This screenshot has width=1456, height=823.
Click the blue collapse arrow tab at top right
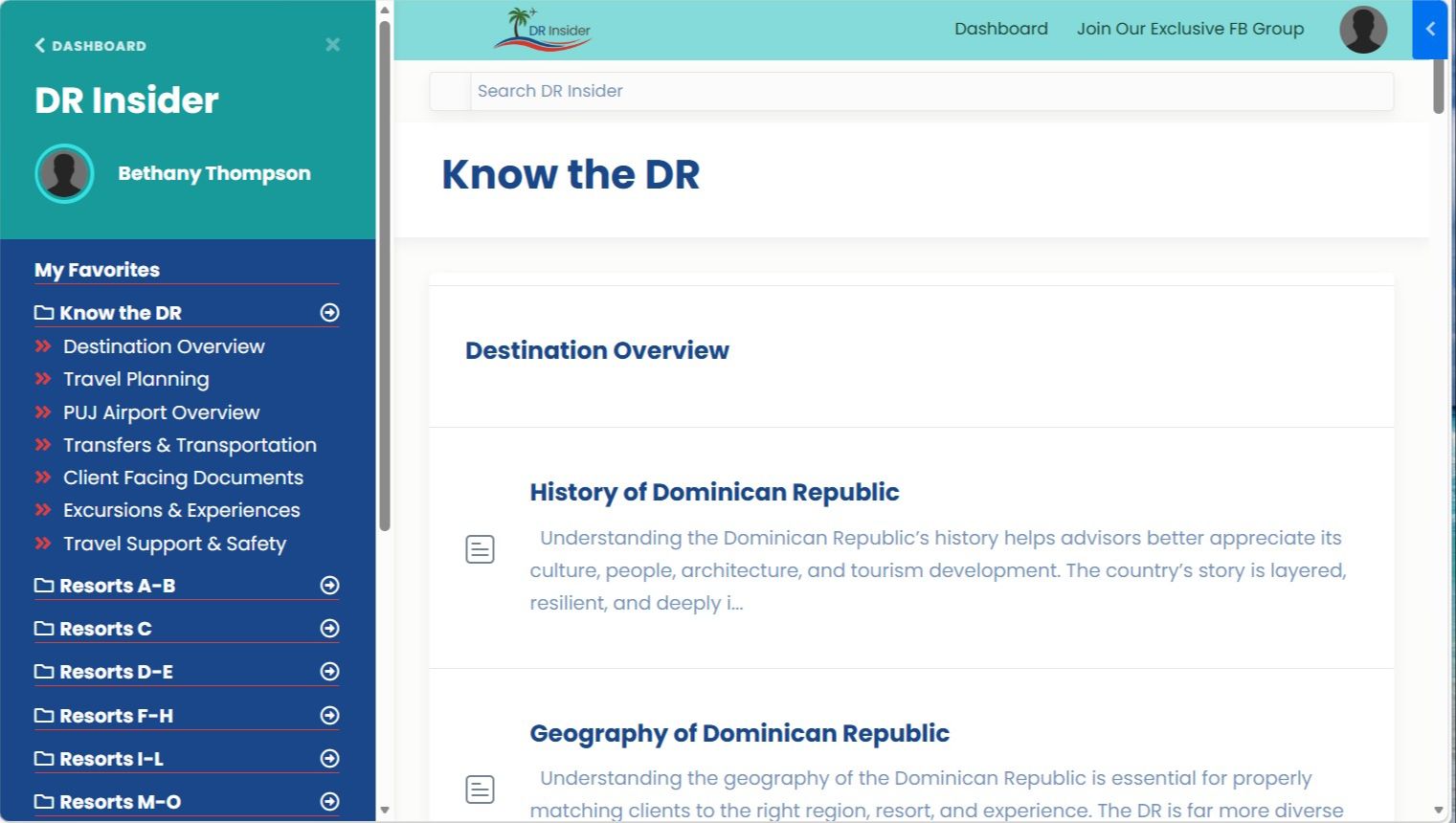1430,30
